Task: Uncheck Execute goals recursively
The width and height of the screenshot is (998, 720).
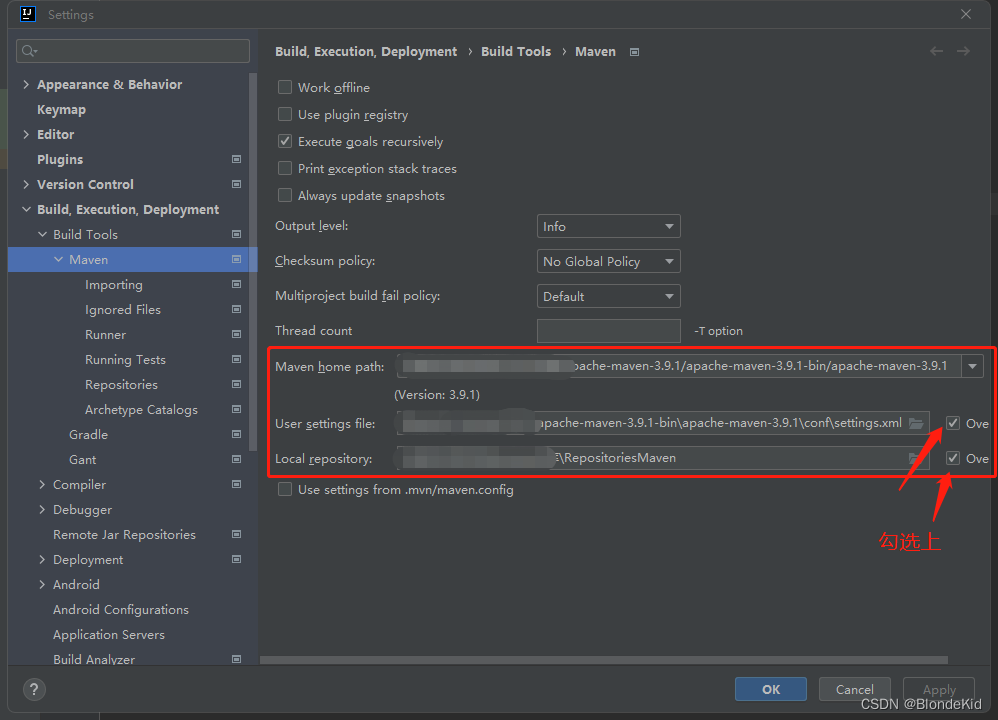Action: coord(285,141)
